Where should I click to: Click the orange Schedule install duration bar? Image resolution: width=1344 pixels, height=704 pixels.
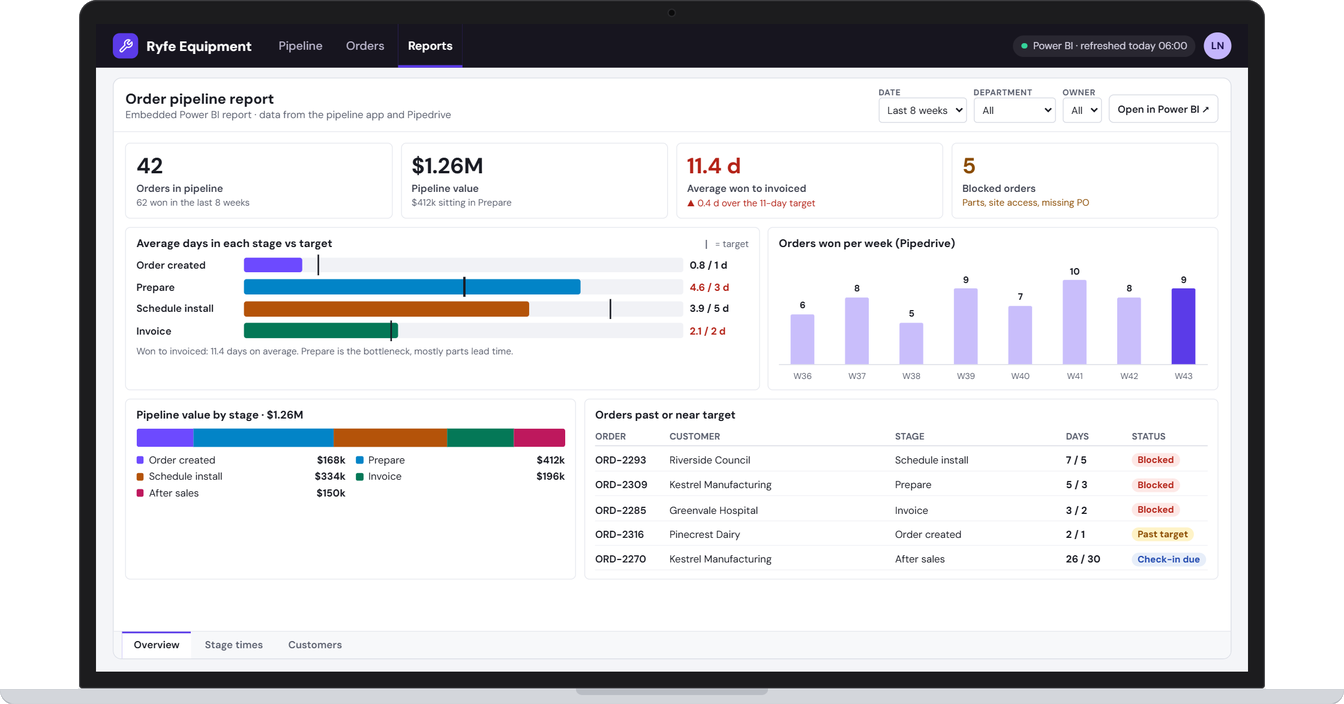(386, 309)
